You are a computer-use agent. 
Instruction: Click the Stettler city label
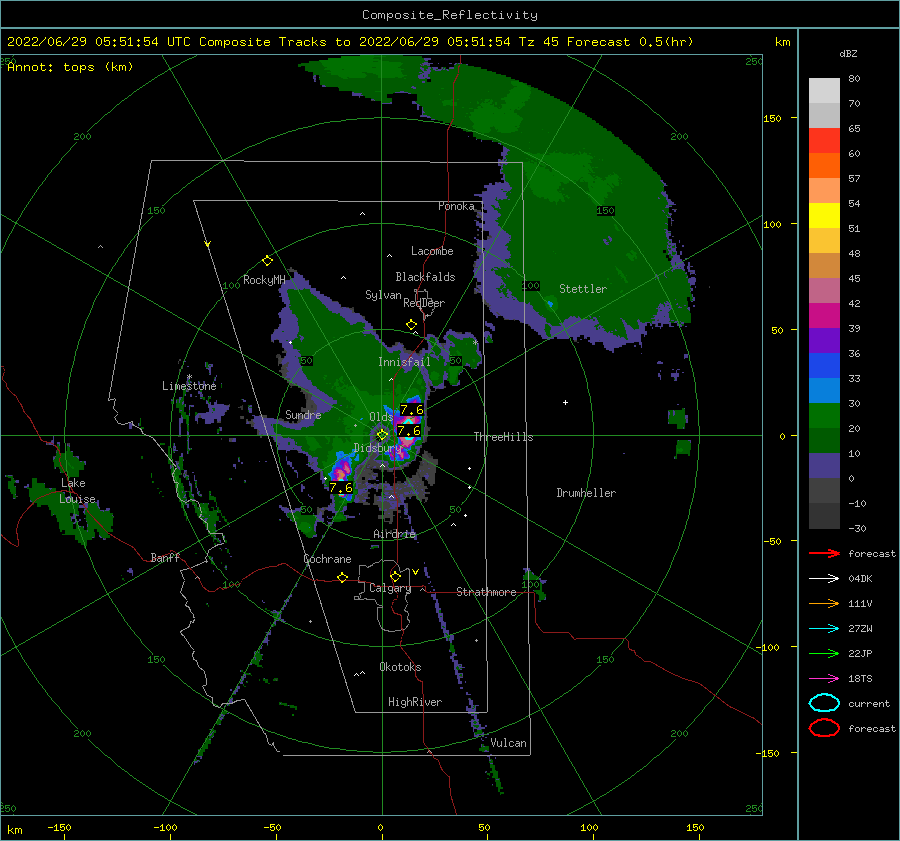[583, 289]
